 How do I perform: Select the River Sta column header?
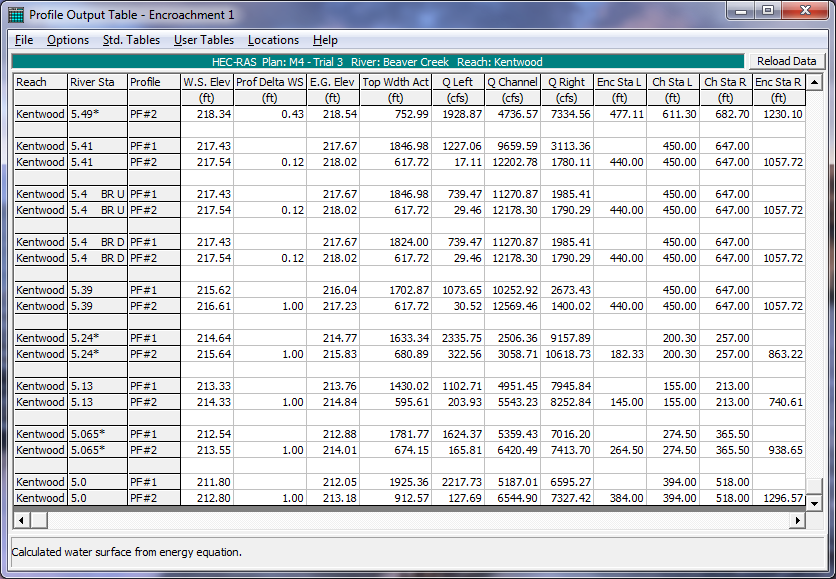click(97, 82)
